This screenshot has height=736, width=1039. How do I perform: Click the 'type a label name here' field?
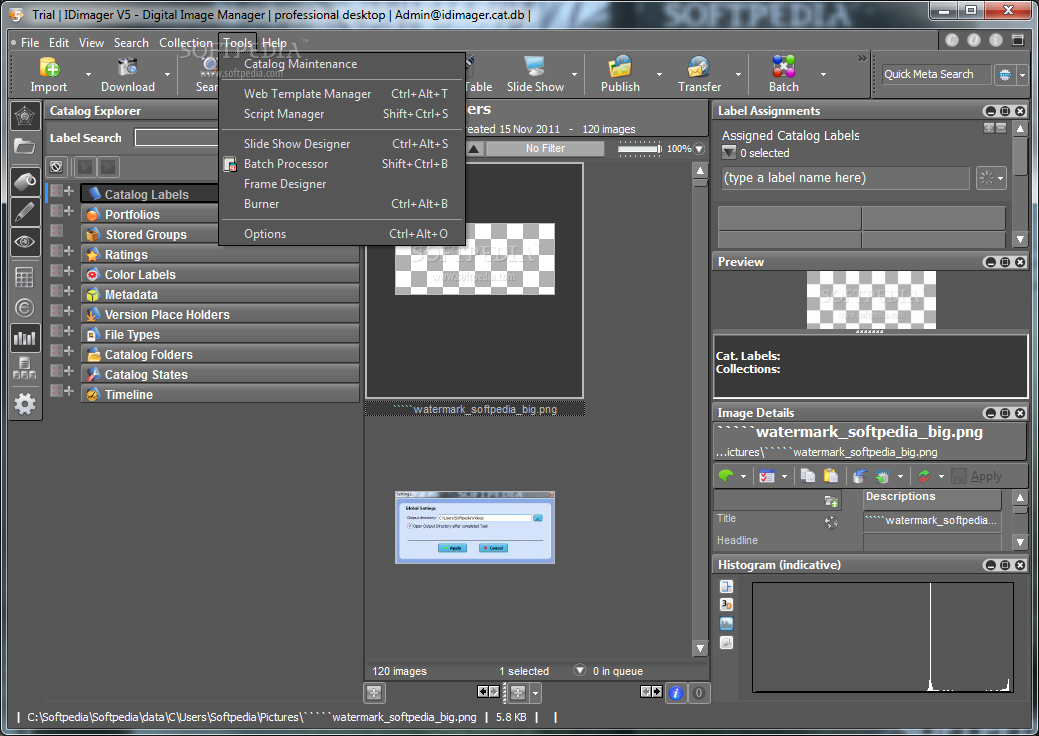pos(846,178)
